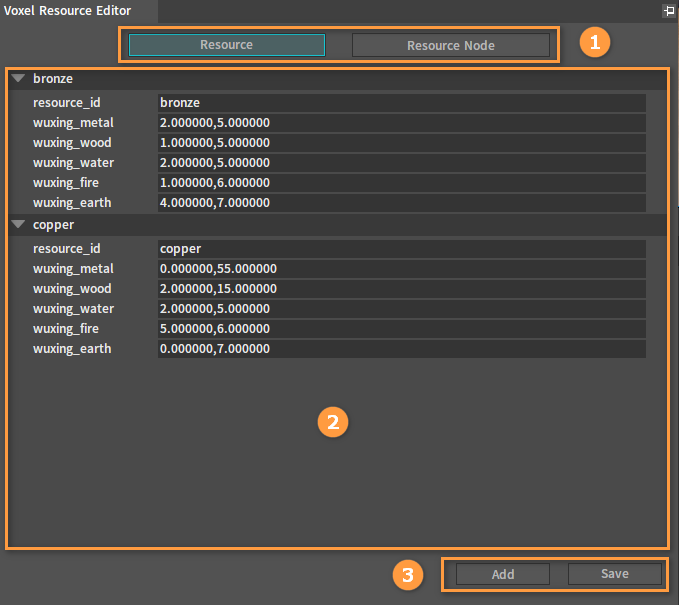Screen dimensions: 679x605
Task: Click wuxing_earth label under copper
Action: point(72,349)
